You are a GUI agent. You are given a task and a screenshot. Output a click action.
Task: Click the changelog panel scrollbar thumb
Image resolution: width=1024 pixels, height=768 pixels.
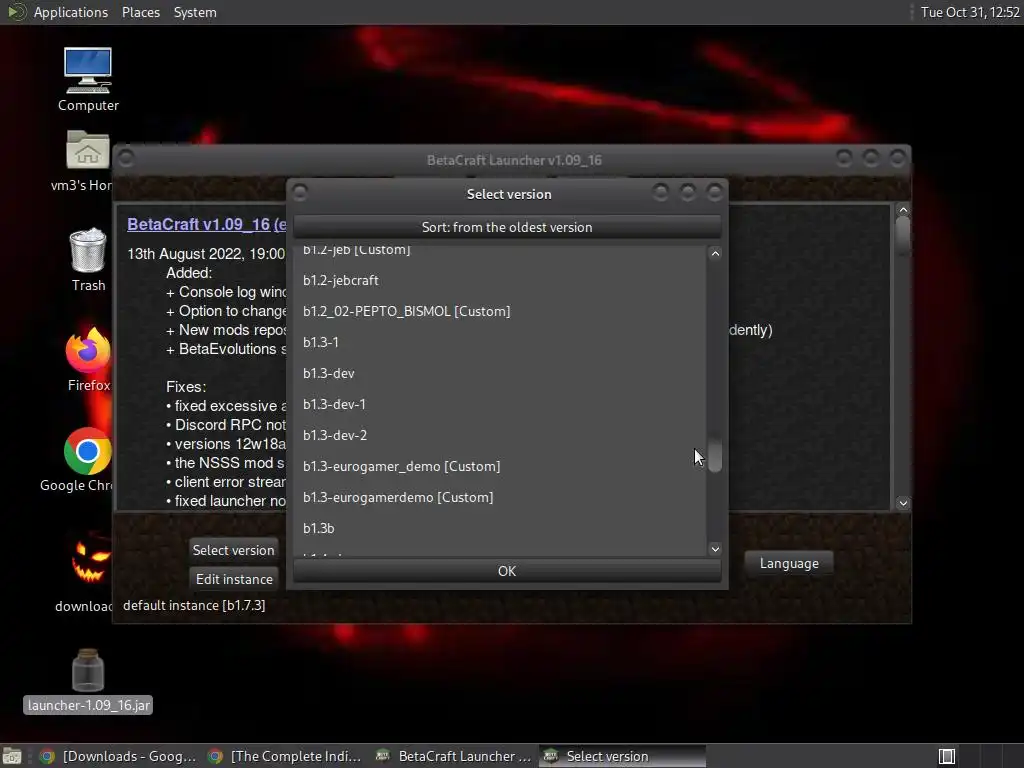click(x=903, y=234)
